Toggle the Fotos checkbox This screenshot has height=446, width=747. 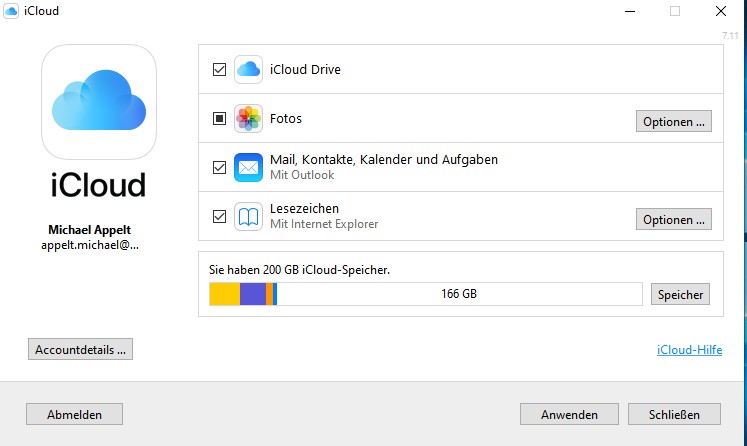tap(220, 119)
